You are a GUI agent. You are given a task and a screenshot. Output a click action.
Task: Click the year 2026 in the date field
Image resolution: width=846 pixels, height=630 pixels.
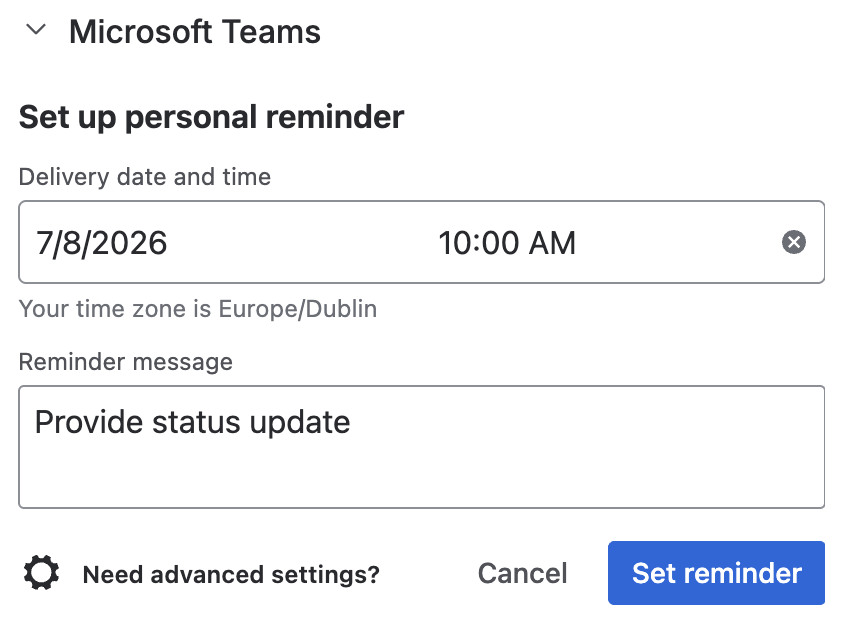[x=129, y=243]
